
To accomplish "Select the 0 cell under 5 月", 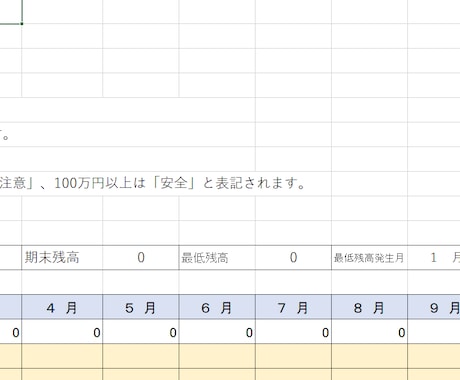I will tap(141, 332).
